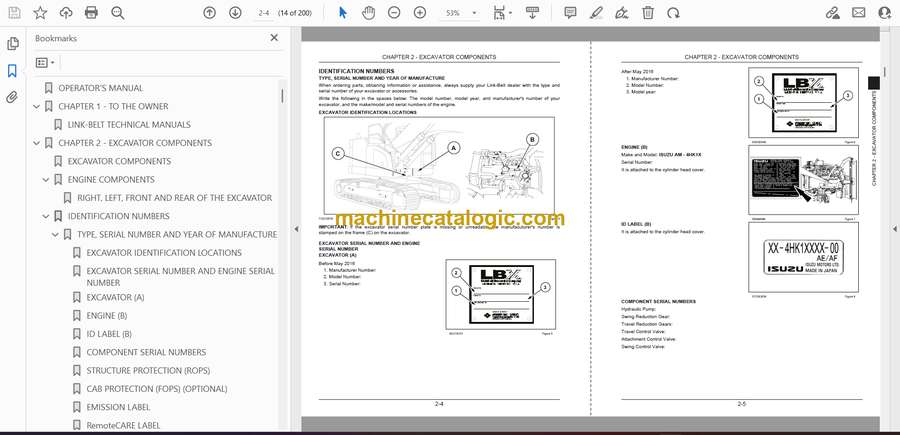Open the ENGINE (B) bookmark
900x435 pixels.
pos(106,316)
